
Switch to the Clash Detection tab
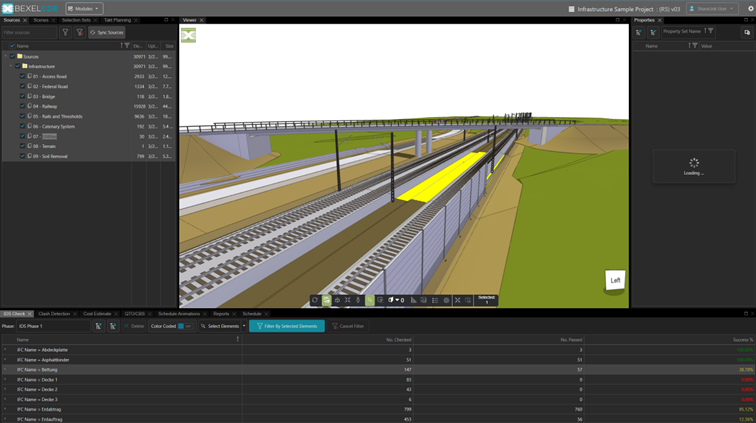[54, 314]
